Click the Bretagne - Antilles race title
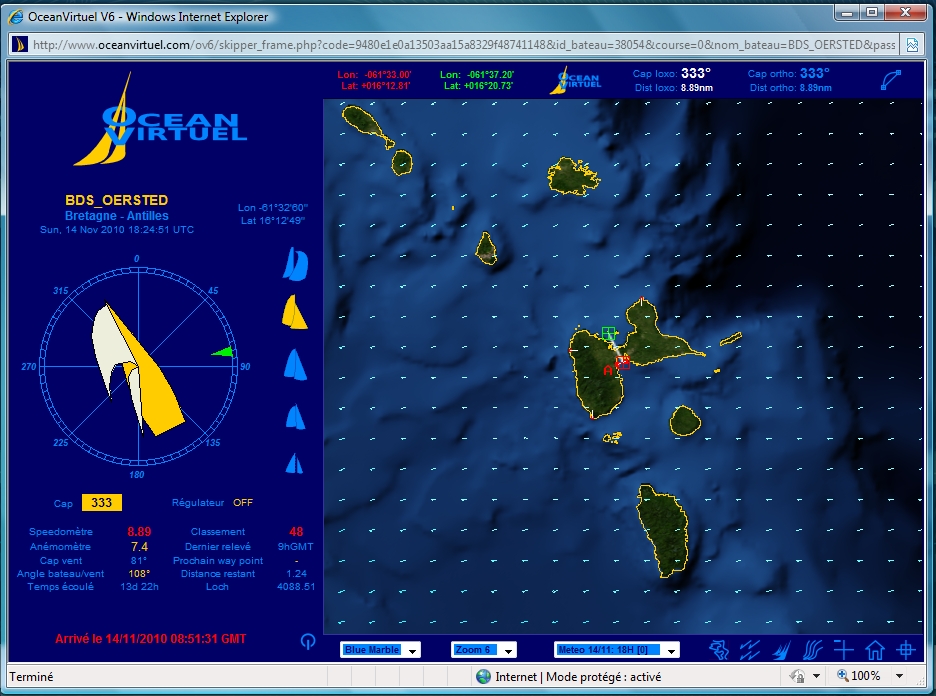Screen dimensions: 936x696 pyautogui.click(x=116, y=215)
